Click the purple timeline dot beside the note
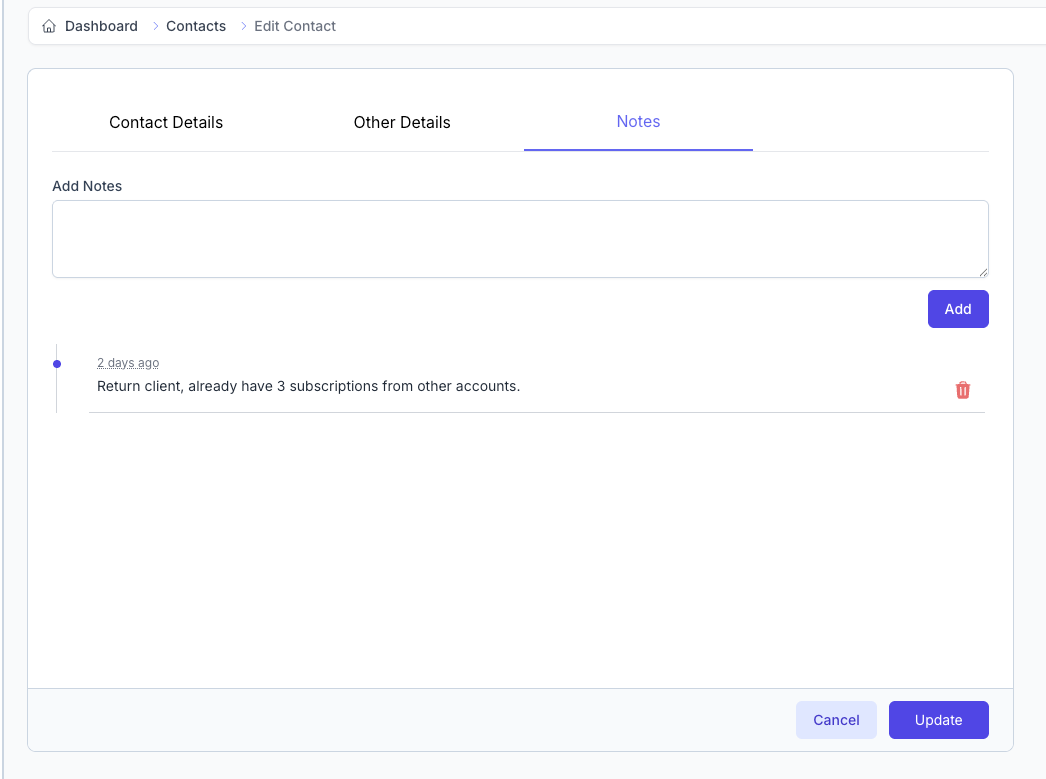Screen dimensions: 1046x779 [x=57, y=364]
